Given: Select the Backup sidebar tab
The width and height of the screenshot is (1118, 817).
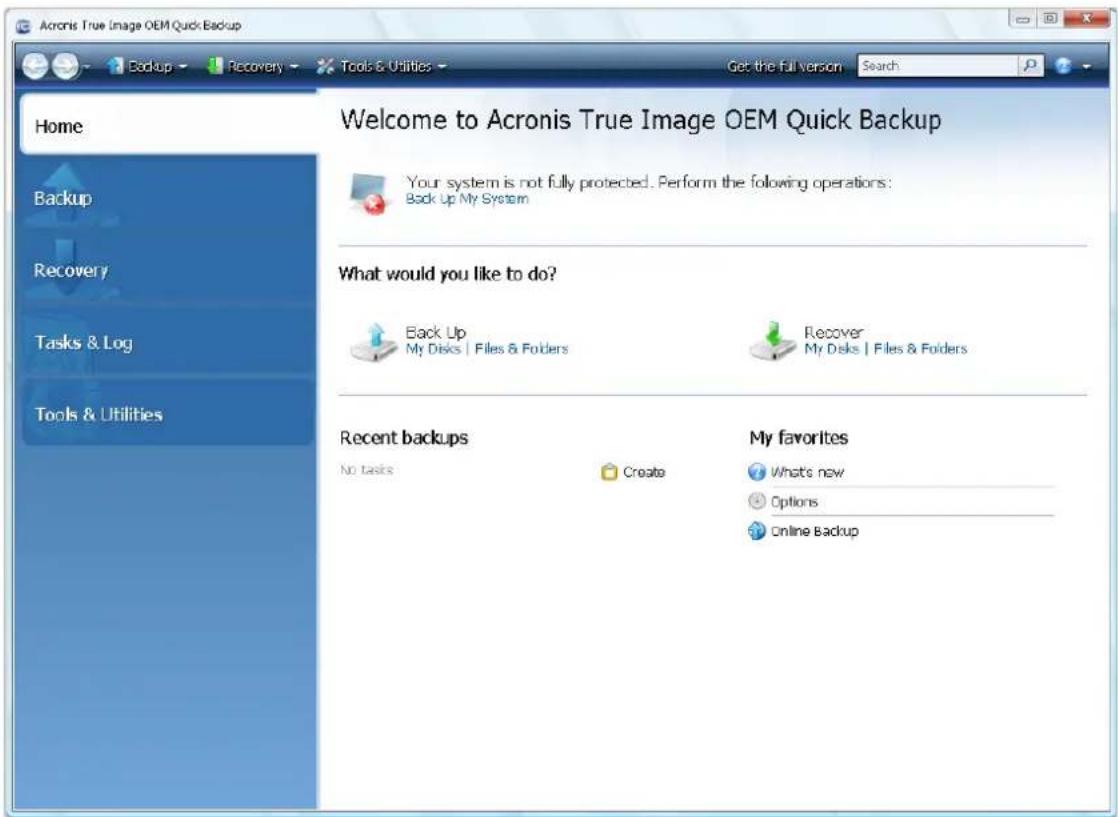Looking at the screenshot, I should [168, 197].
